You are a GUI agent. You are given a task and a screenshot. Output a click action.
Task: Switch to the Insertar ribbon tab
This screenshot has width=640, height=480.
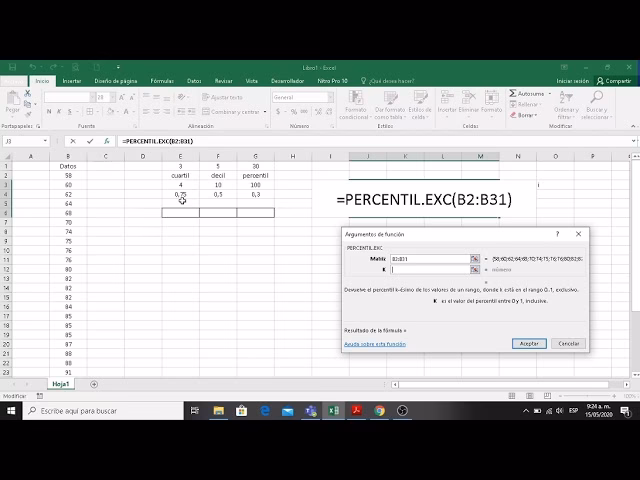72,81
